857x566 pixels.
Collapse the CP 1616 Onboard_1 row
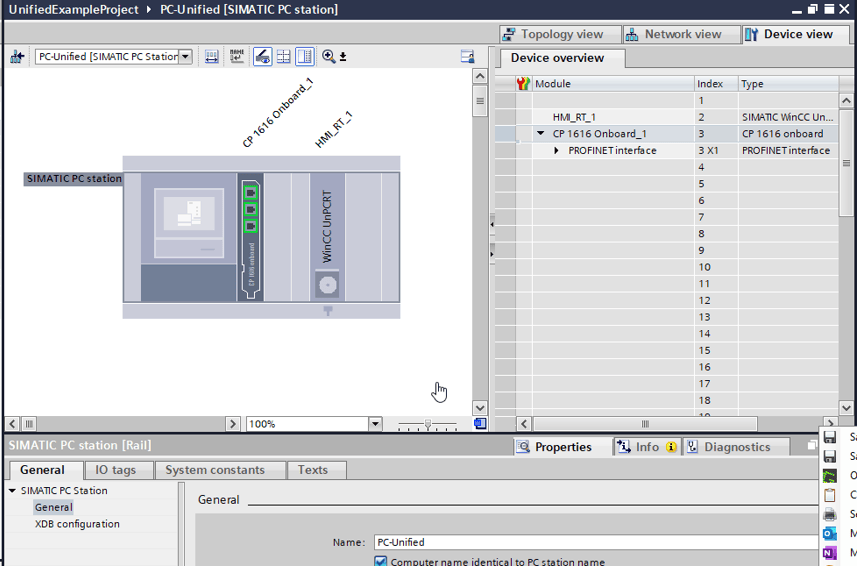[x=541, y=133]
